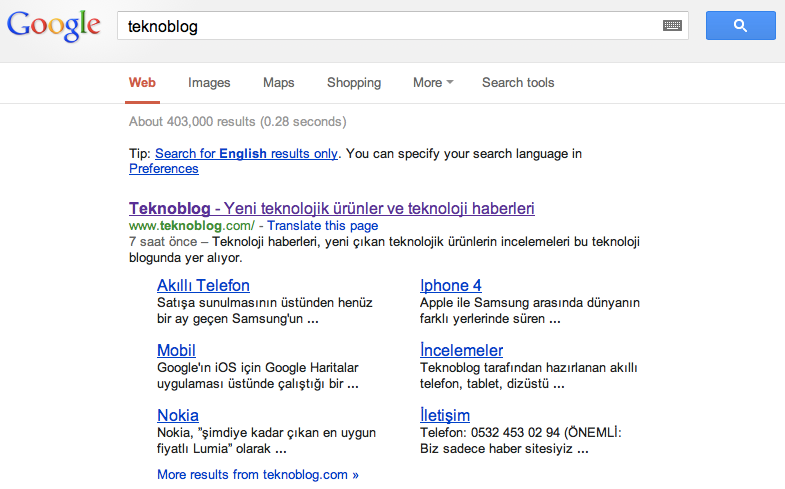Open the Mobil sitelink
785x489 pixels.
coord(176,350)
